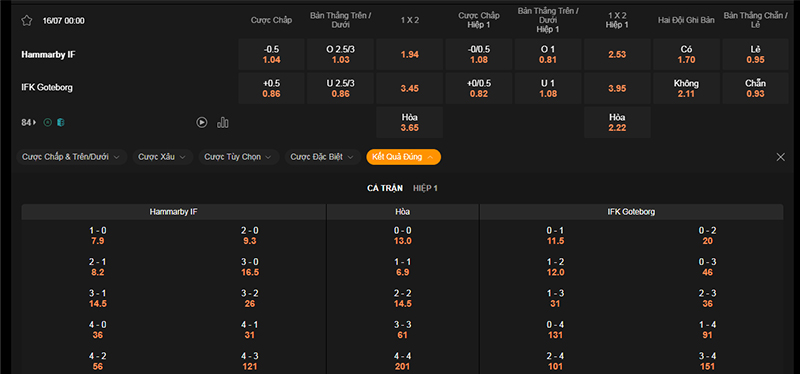Pick IFK Goteborg to win at 3.45
The height and width of the screenshot is (374, 800).
click(x=410, y=88)
